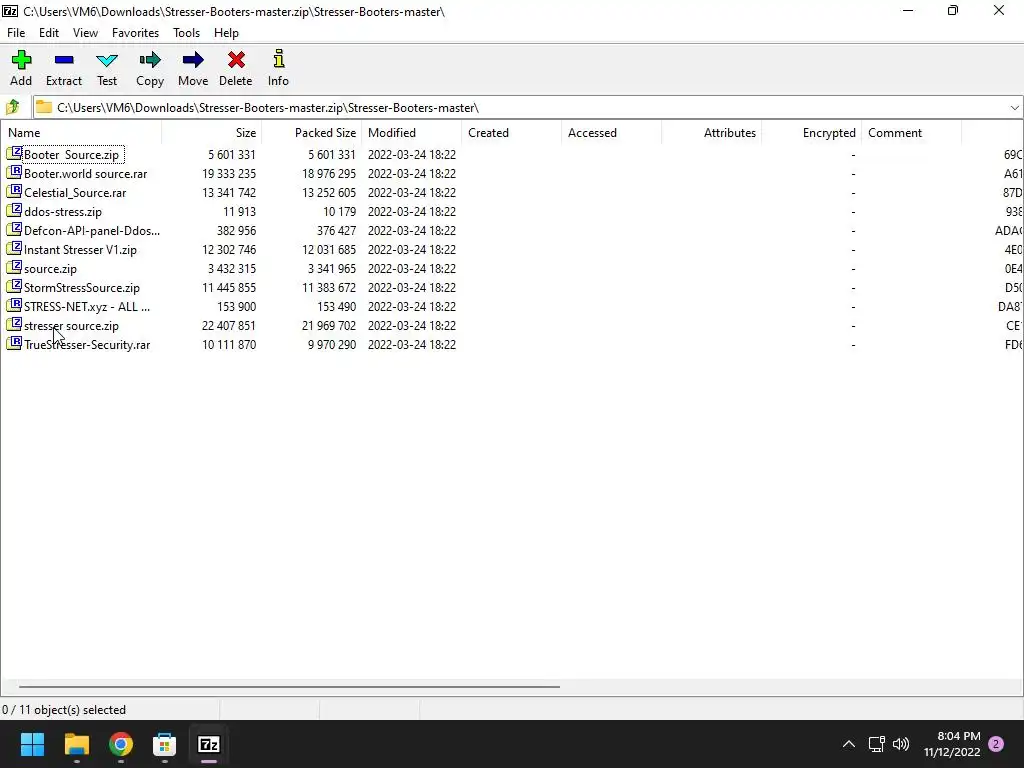The height and width of the screenshot is (768, 1024).
Task: Expand the address path dropdown
Action: click(1014, 108)
